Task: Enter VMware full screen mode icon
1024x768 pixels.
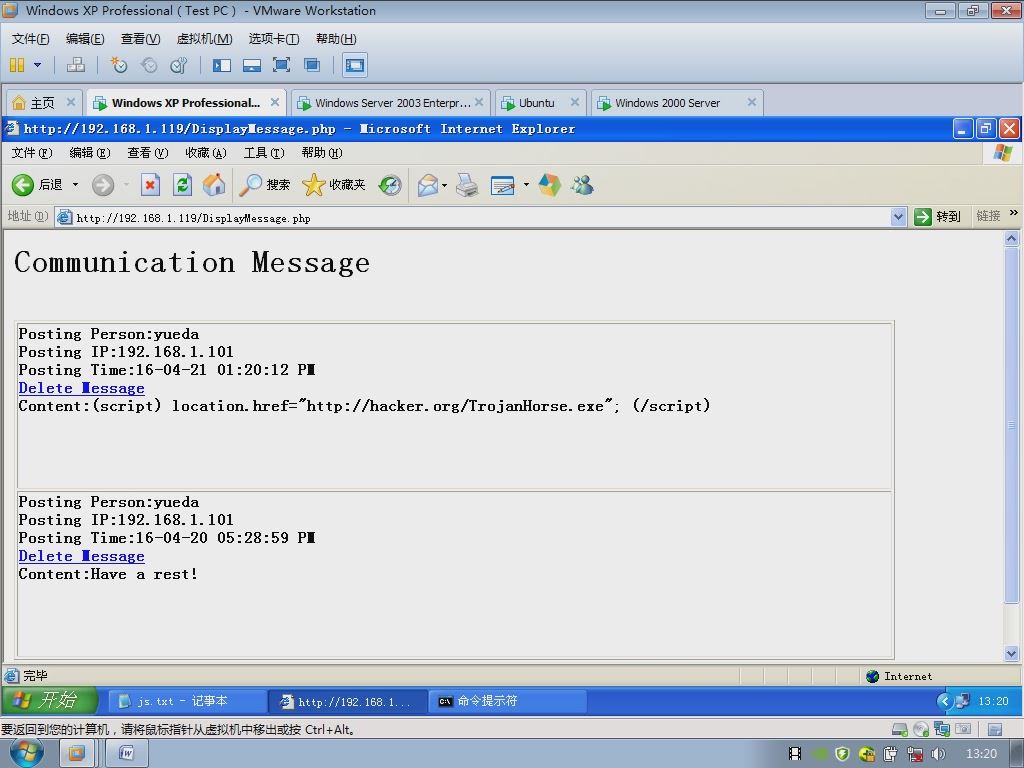Action: tap(281, 65)
